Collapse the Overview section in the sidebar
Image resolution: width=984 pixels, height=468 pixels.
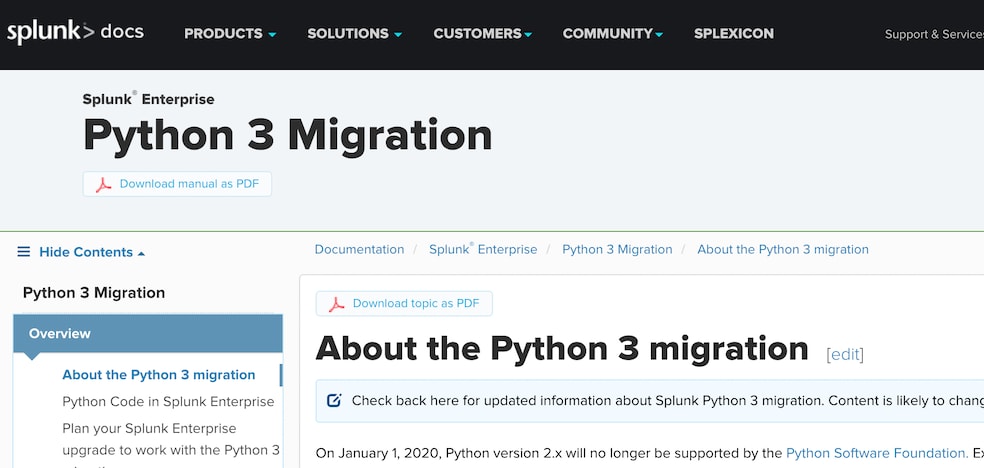(148, 334)
